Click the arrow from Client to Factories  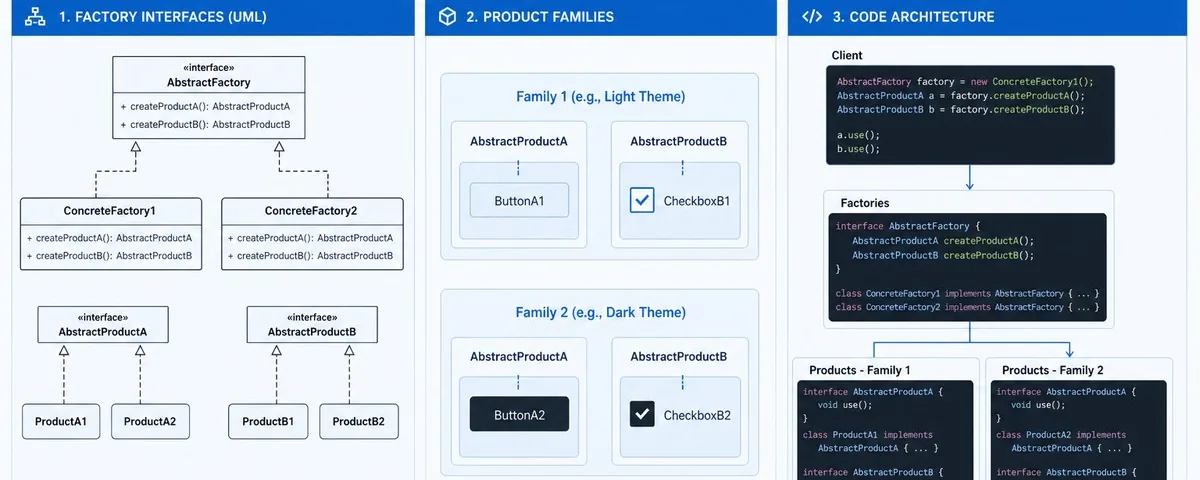pyautogui.click(x=970, y=177)
